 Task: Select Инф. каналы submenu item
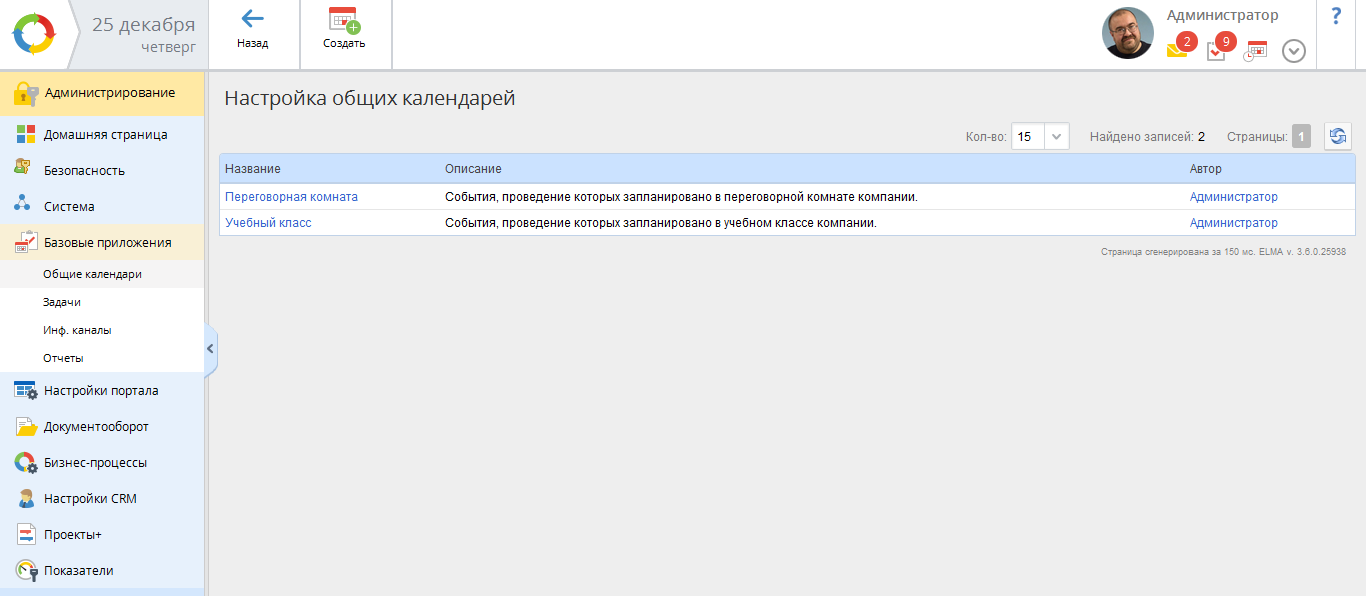tap(77, 330)
